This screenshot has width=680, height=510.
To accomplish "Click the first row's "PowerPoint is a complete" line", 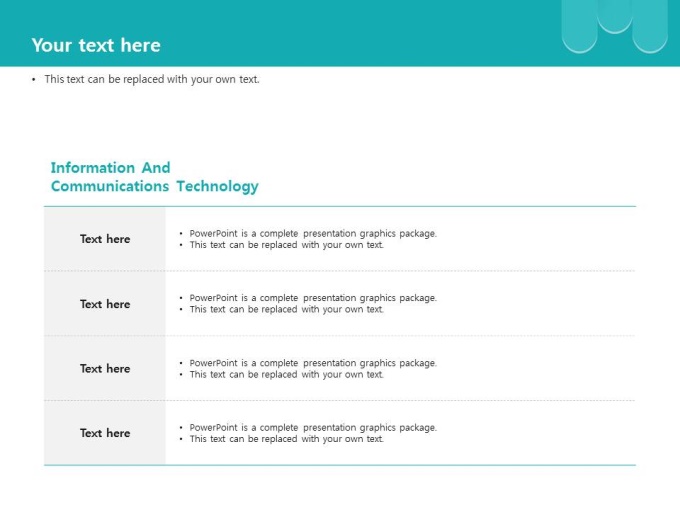I will [x=313, y=233].
